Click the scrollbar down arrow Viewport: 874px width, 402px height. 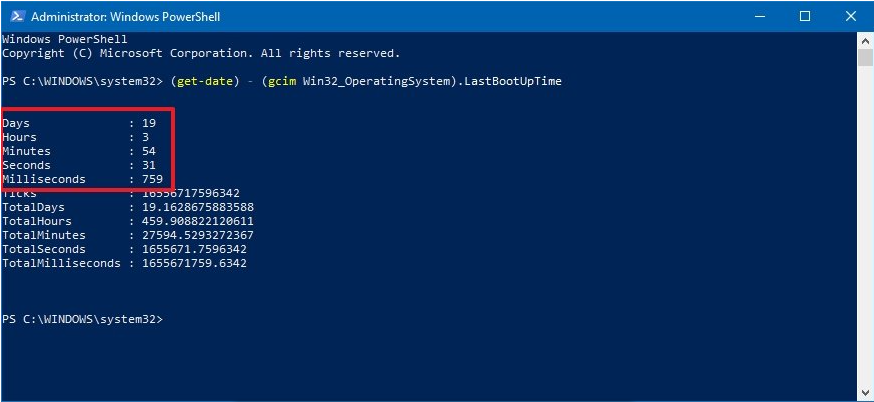coord(866,393)
